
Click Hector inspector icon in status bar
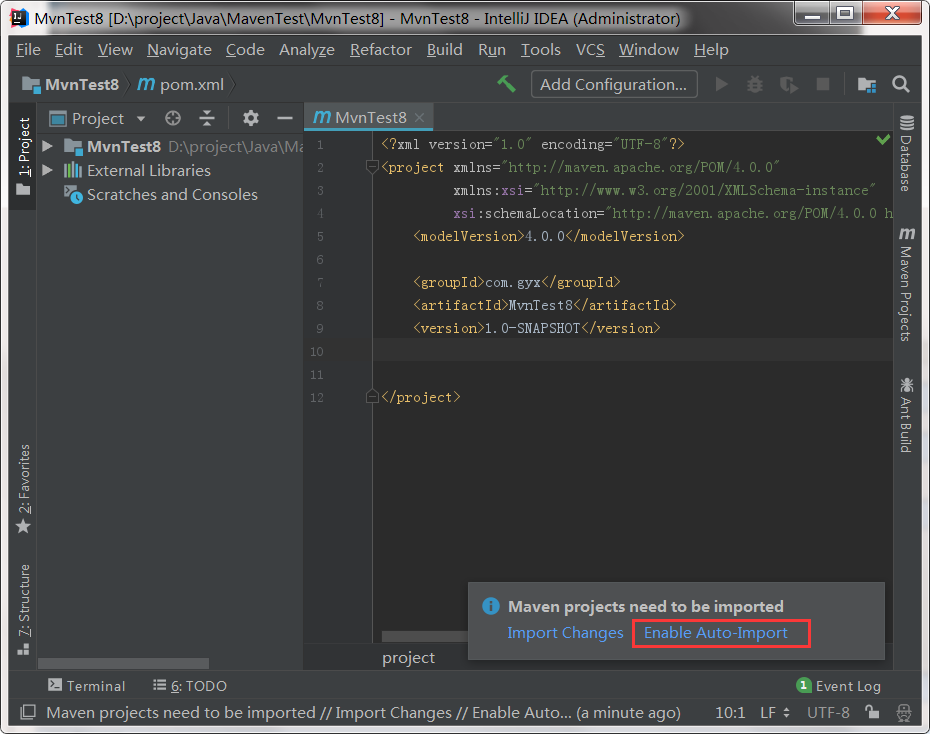click(x=903, y=712)
